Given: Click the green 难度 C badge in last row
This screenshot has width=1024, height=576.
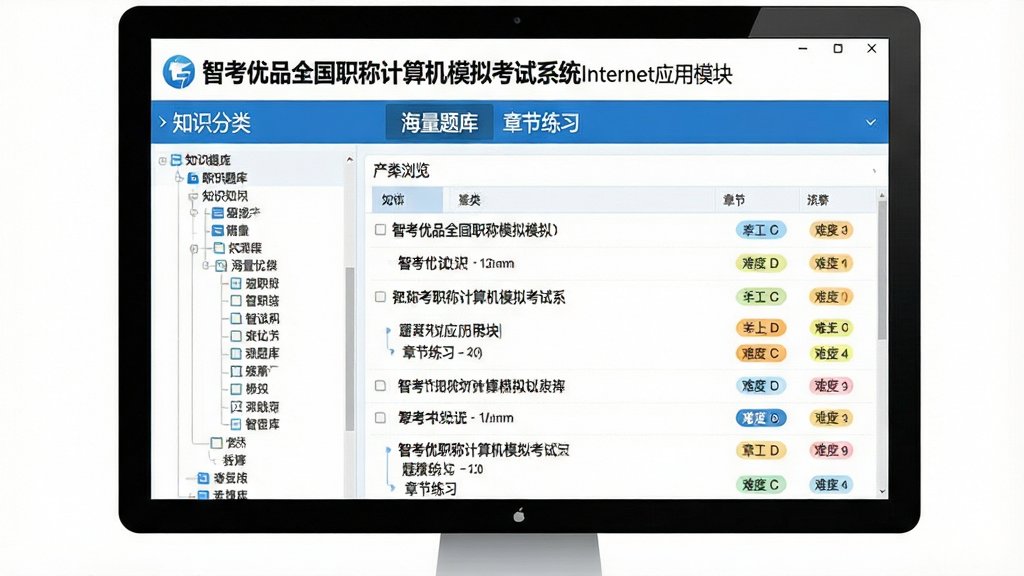Looking at the screenshot, I should click(x=761, y=485).
